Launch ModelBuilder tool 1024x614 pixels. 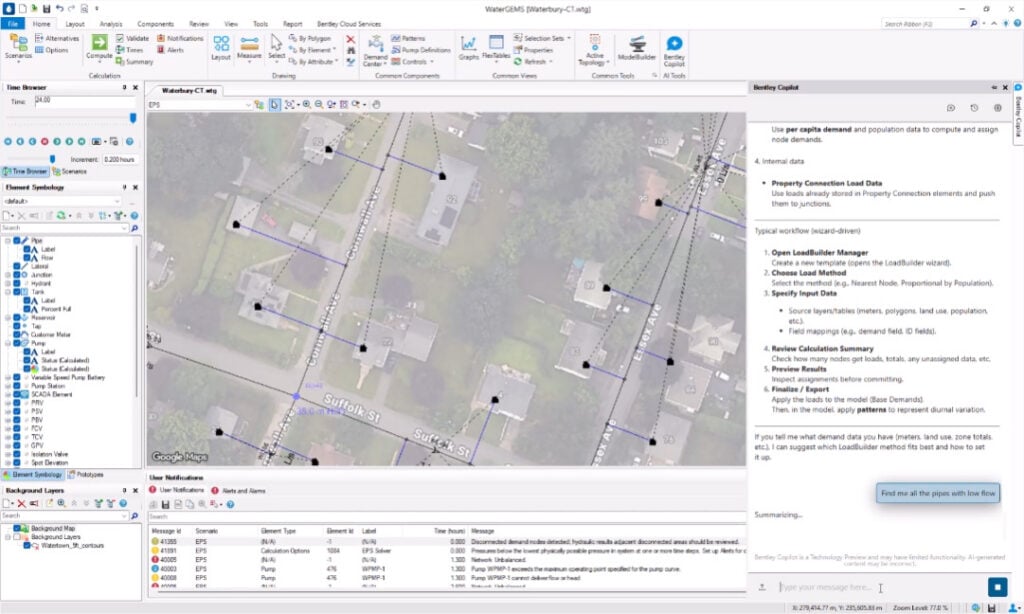click(x=637, y=48)
